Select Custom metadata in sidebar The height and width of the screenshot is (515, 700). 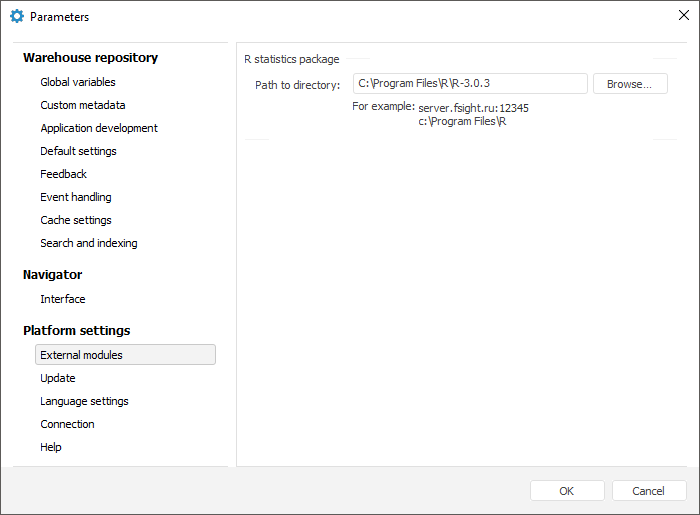tap(83, 105)
